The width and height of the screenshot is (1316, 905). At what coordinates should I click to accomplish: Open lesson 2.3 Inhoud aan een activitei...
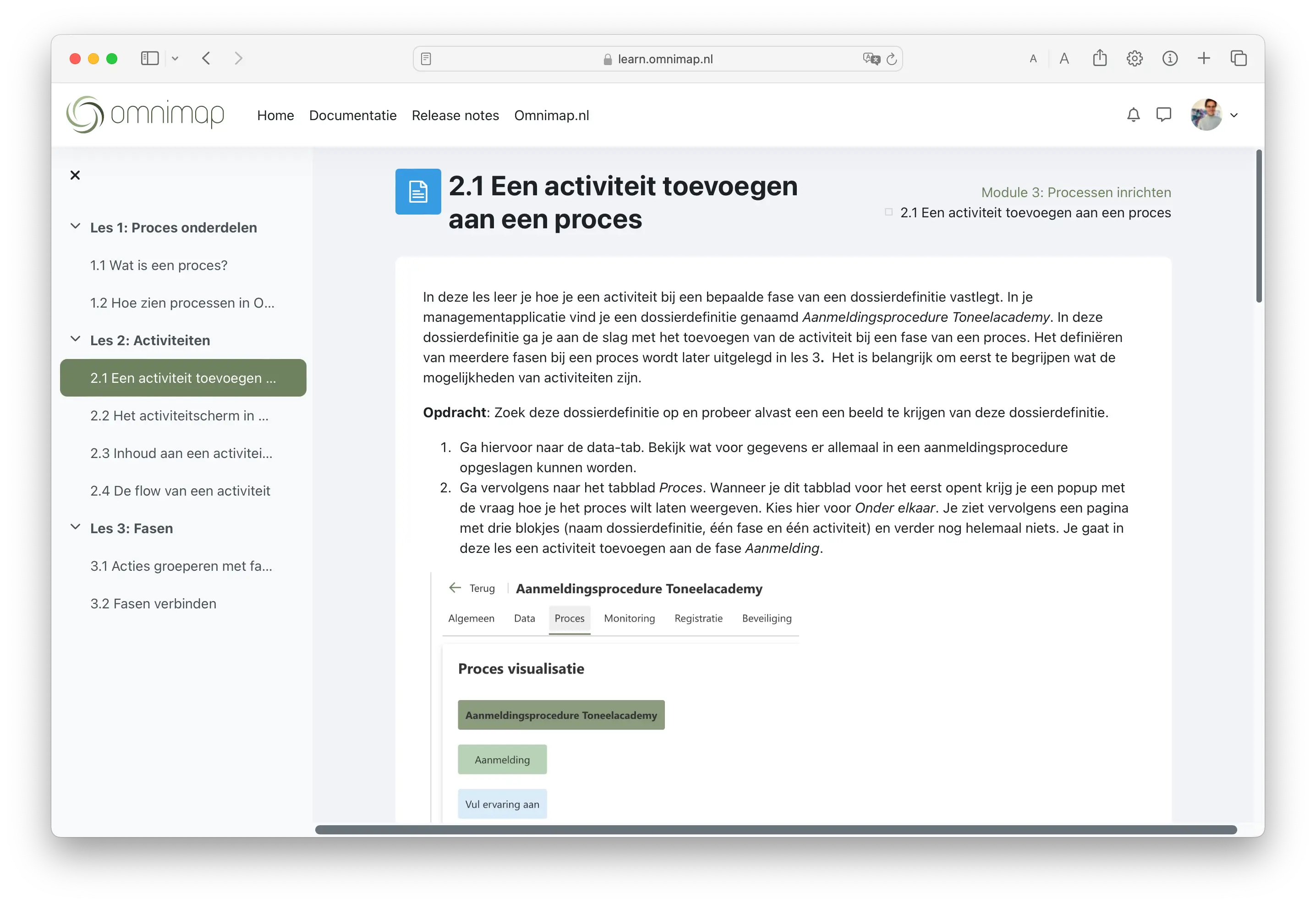pos(181,453)
